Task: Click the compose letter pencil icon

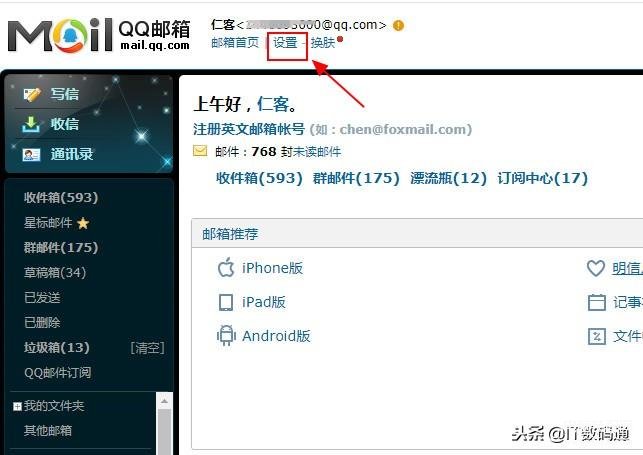Action: (32, 95)
